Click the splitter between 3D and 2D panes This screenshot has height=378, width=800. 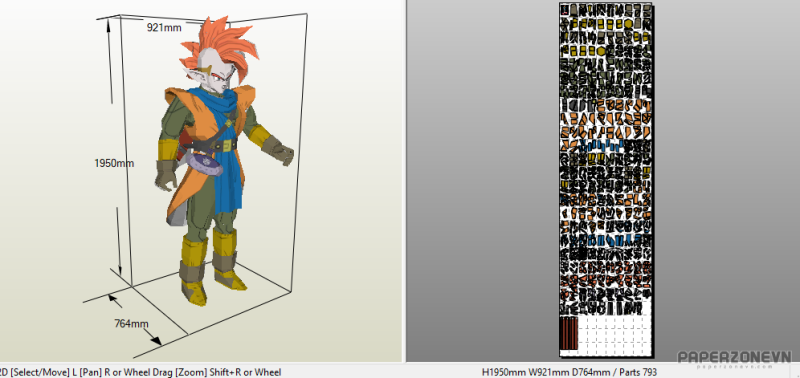[x=405, y=181]
